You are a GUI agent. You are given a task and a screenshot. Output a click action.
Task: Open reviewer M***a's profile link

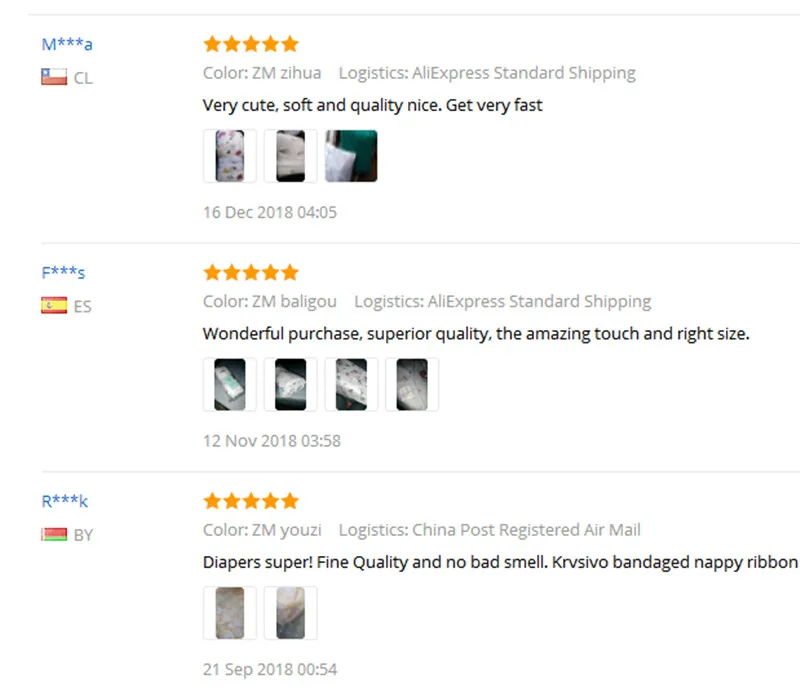coord(67,44)
